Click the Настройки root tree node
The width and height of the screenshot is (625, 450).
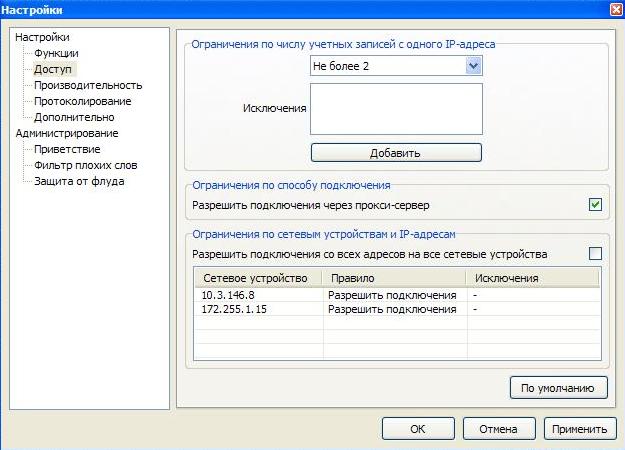coord(43,37)
